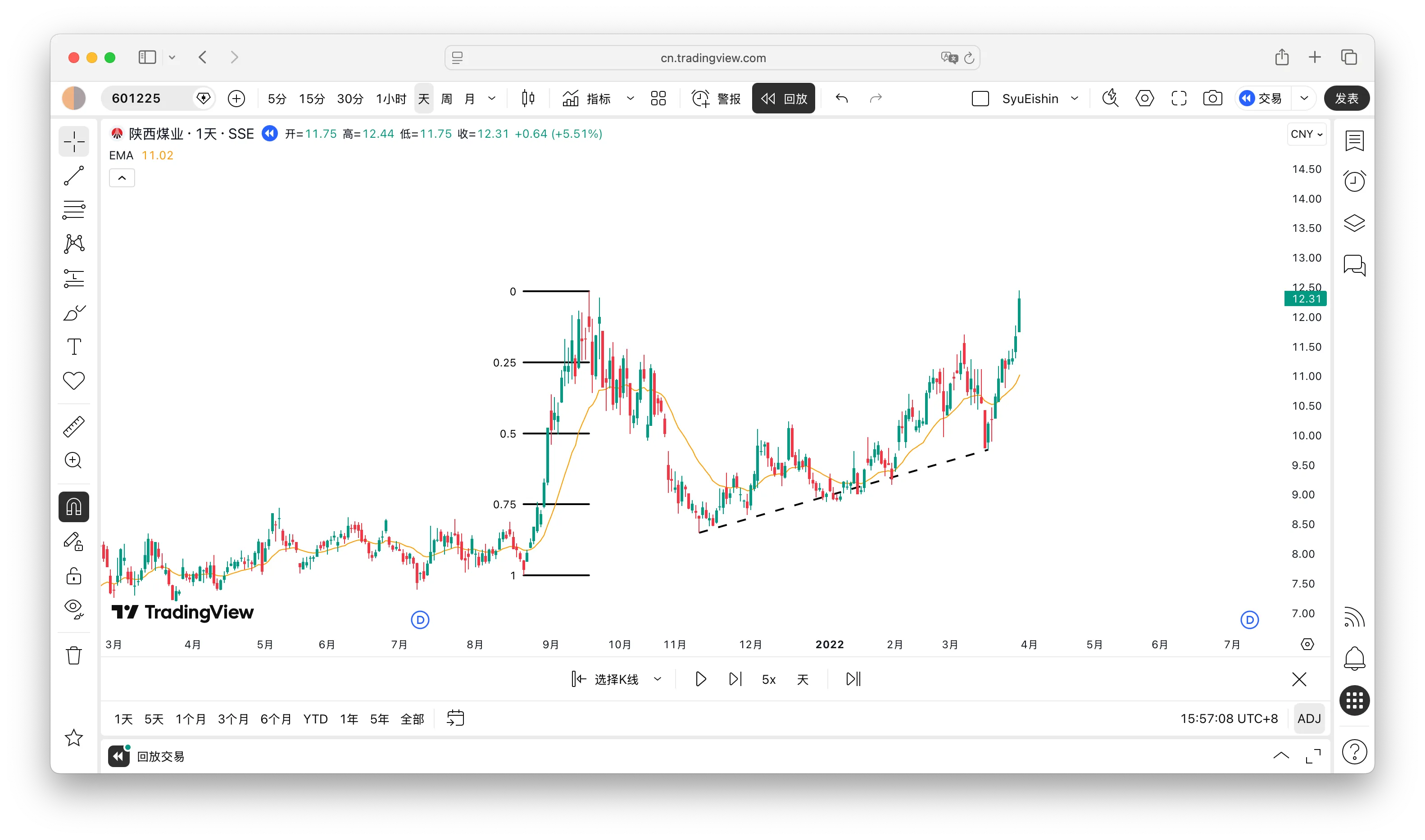This screenshot has height=840, width=1425.
Task: Open the chart patterns tool
Action: 73,244
